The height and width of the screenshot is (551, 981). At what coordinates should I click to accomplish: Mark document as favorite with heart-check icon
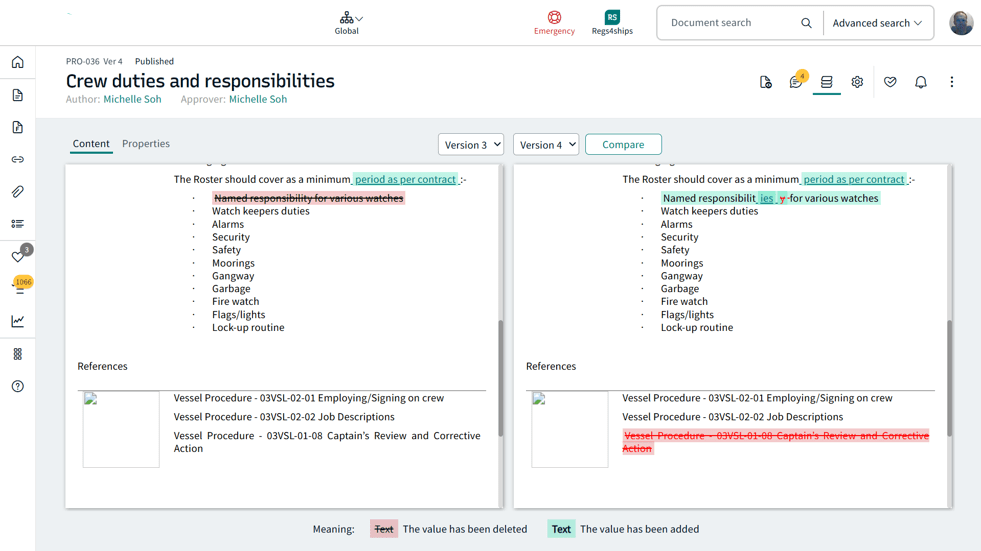(x=890, y=82)
